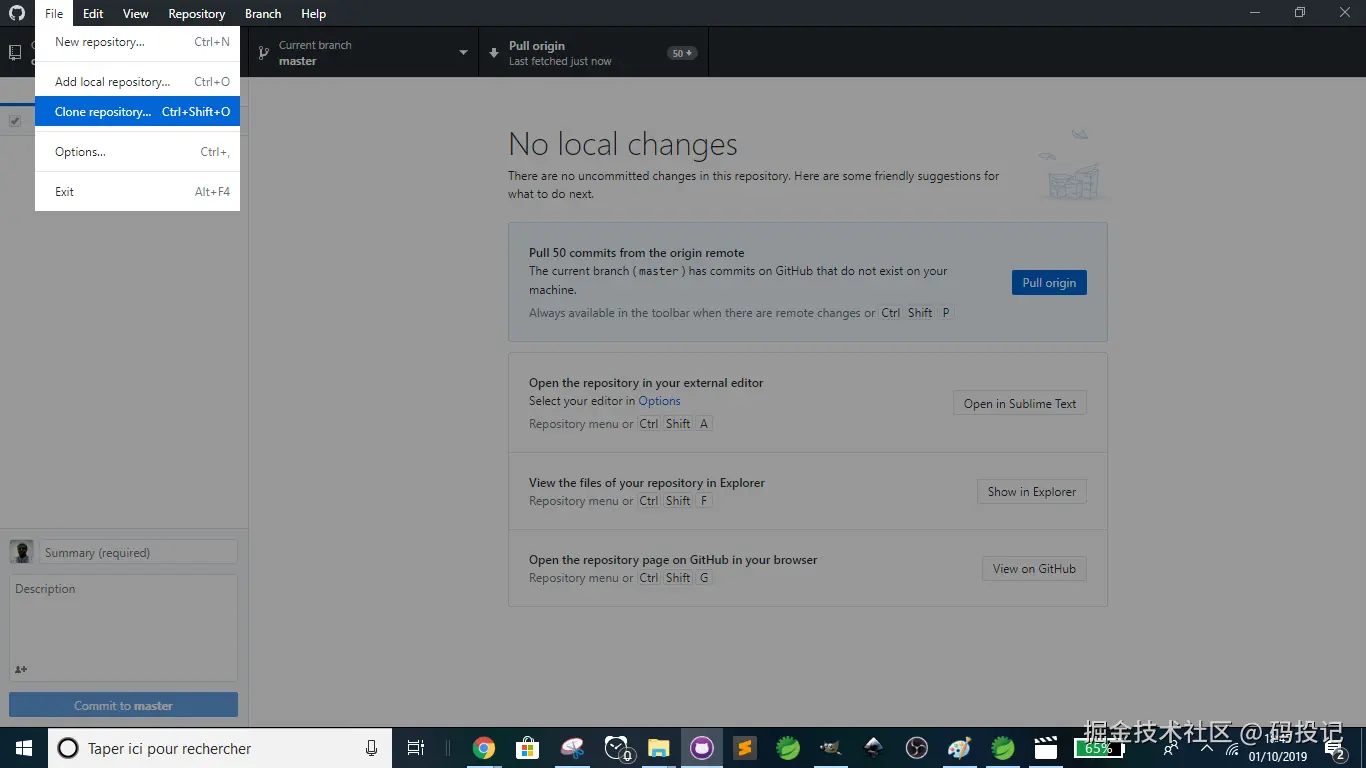This screenshot has width=1366, height=768.
Task: Click View on GitHub button
Action: [1034, 568]
